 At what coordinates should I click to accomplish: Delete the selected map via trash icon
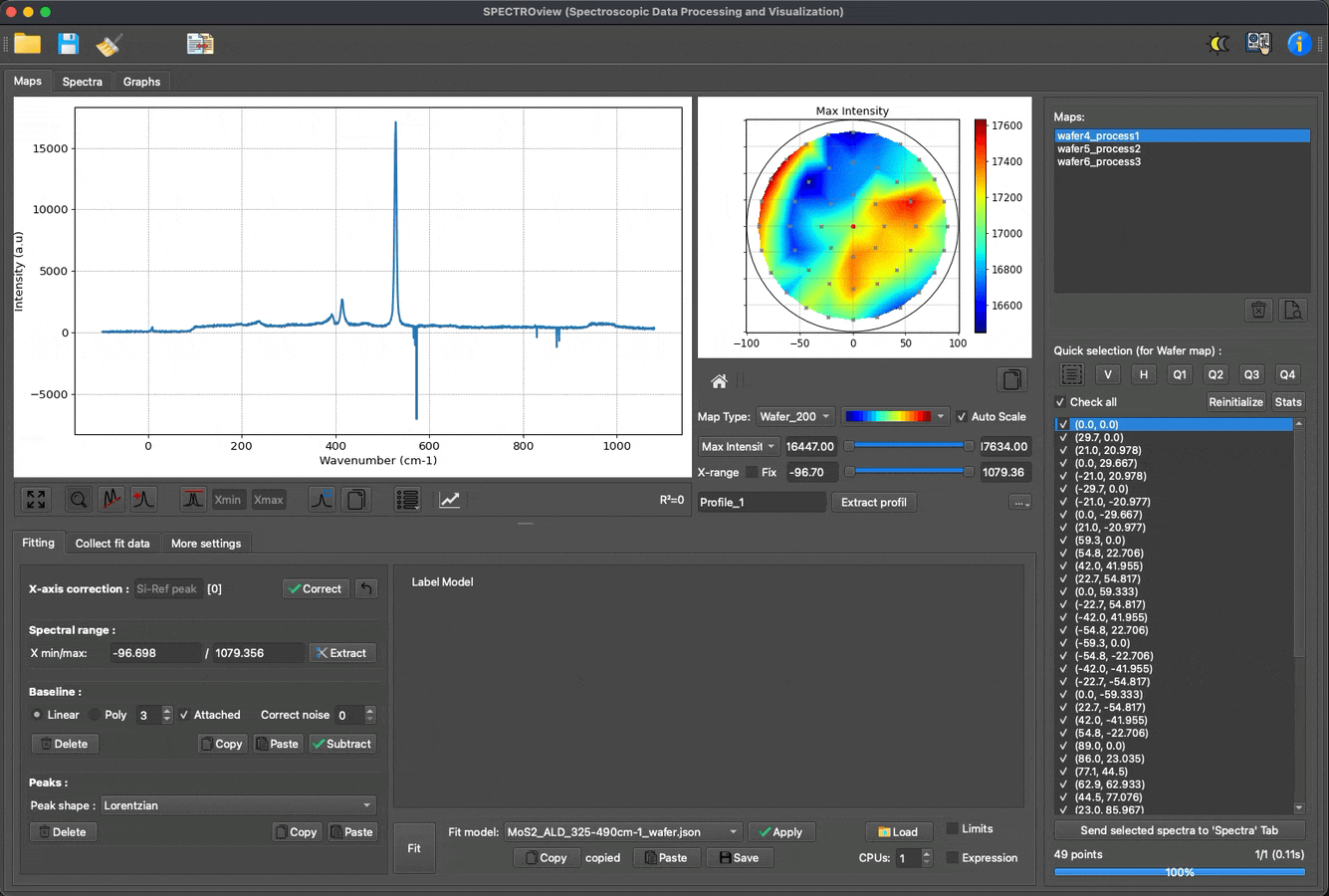pyautogui.click(x=1258, y=310)
